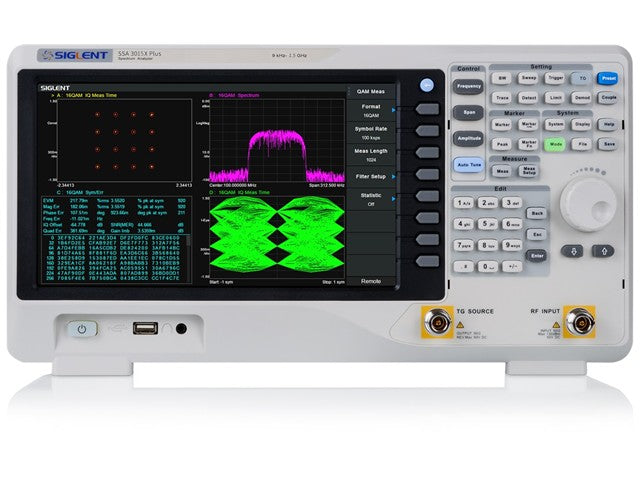Hit the blue Preset key
The image size is (640, 480).
click(x=609, y=78)
